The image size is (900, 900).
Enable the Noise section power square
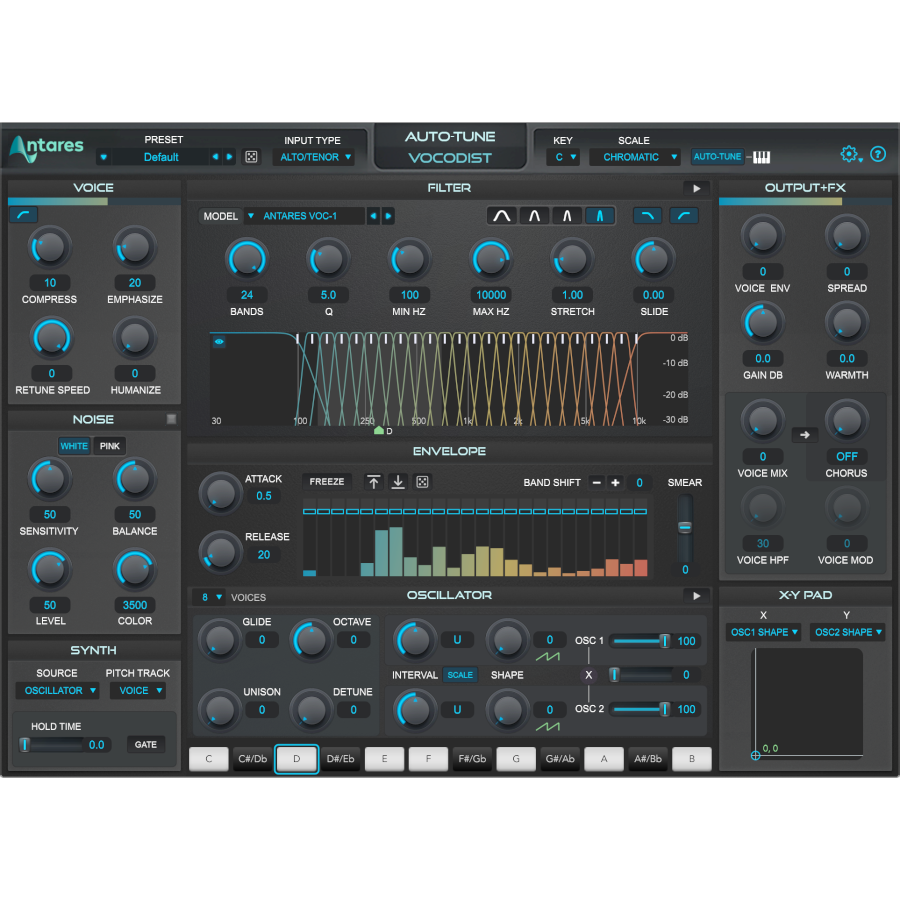tap(171, 419)
